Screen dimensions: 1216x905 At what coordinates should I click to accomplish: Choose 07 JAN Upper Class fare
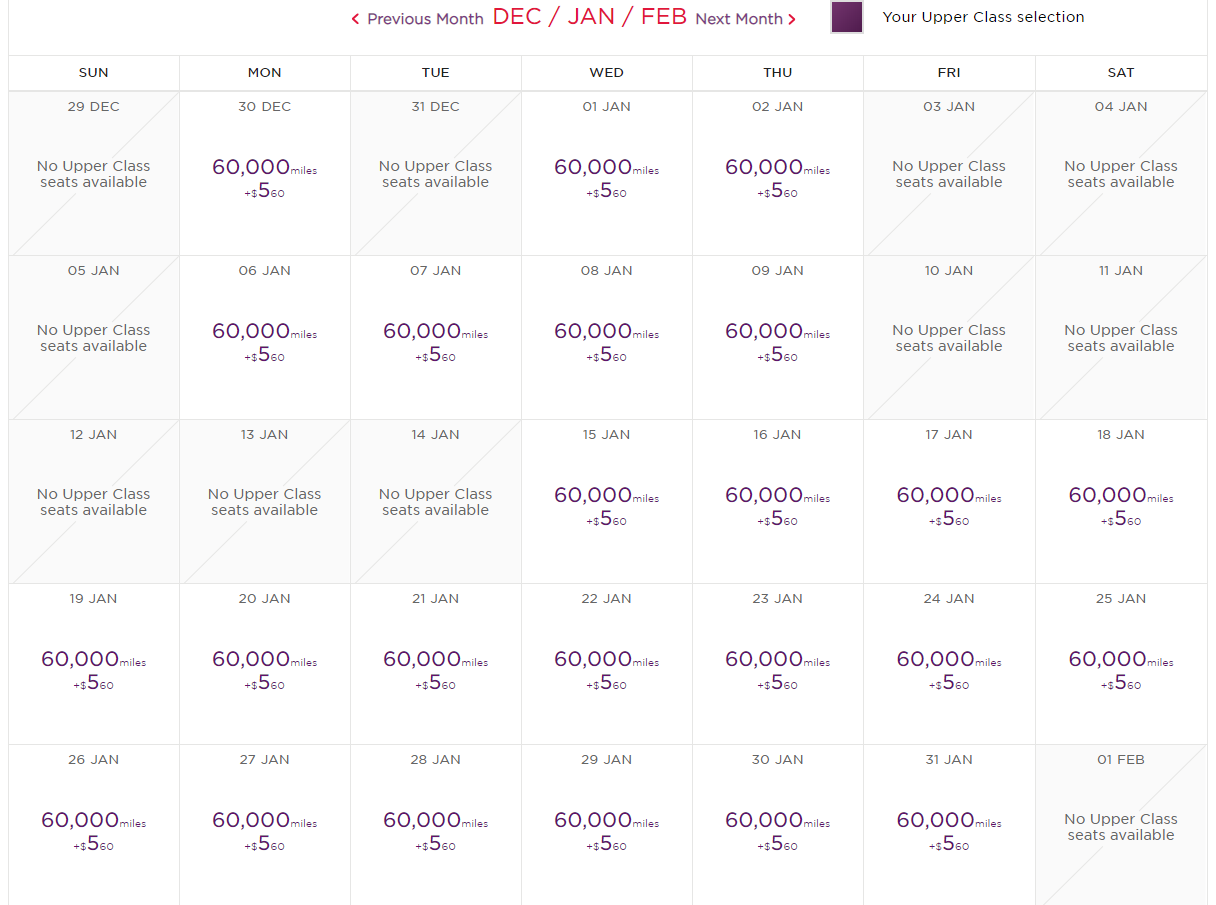pos(435,341)
